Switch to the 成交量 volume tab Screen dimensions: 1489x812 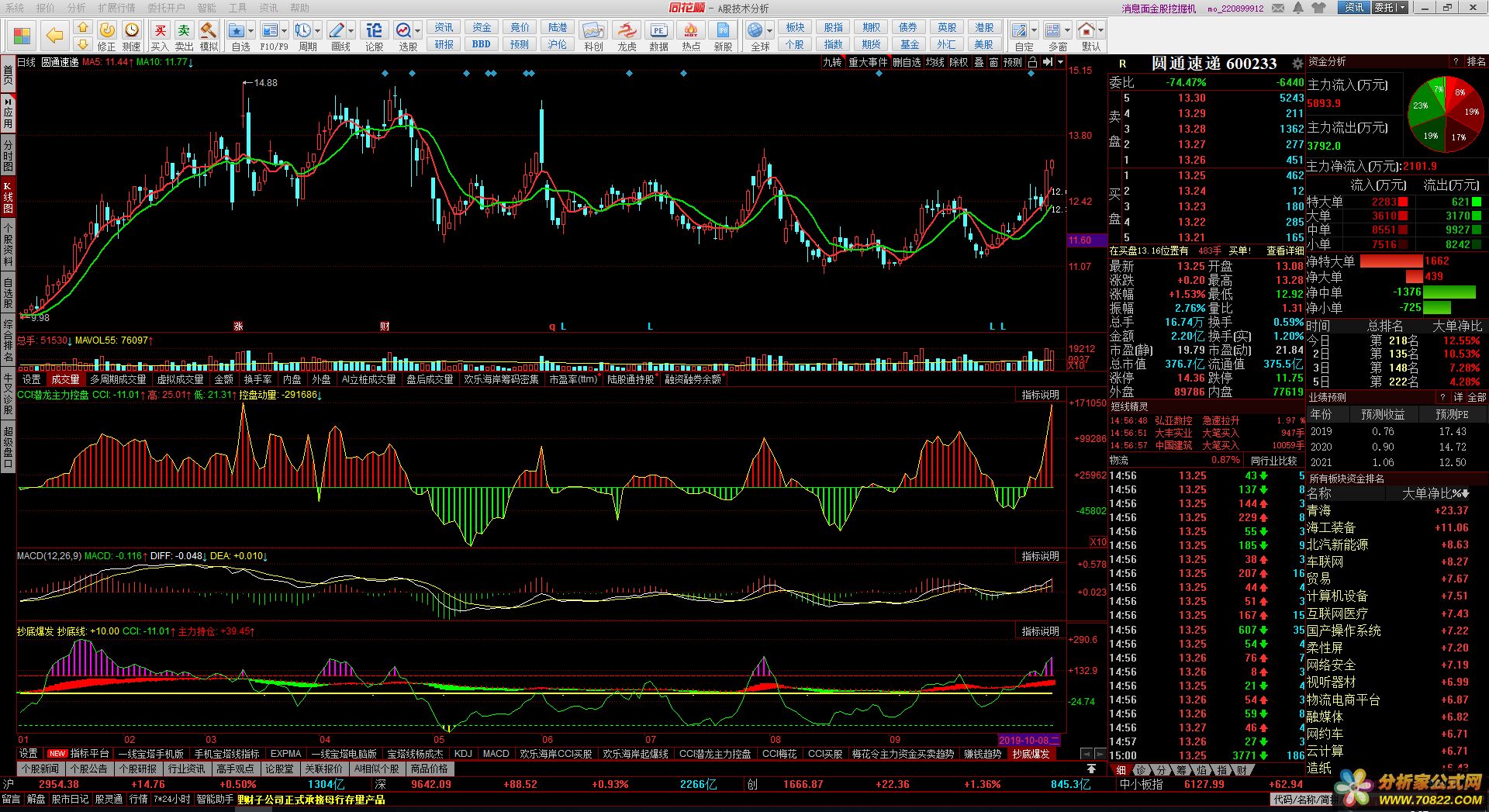tap(65, 379)
